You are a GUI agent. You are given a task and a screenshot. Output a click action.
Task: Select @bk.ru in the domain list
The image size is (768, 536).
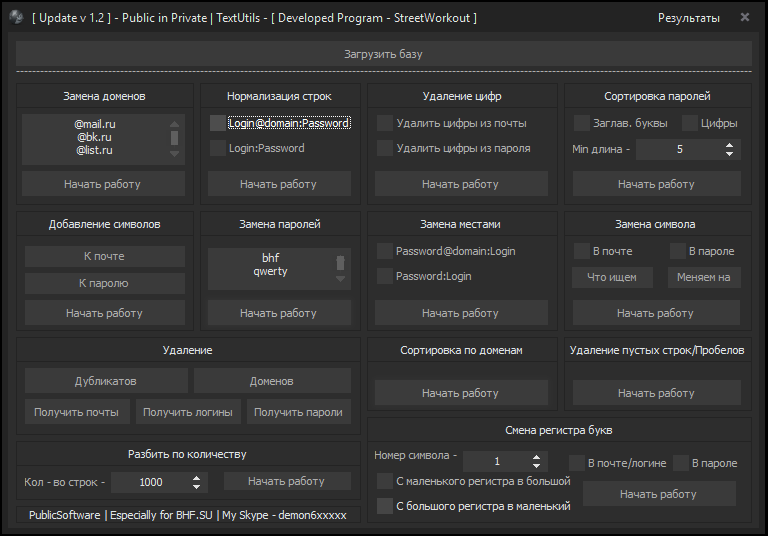coord(94,137)
